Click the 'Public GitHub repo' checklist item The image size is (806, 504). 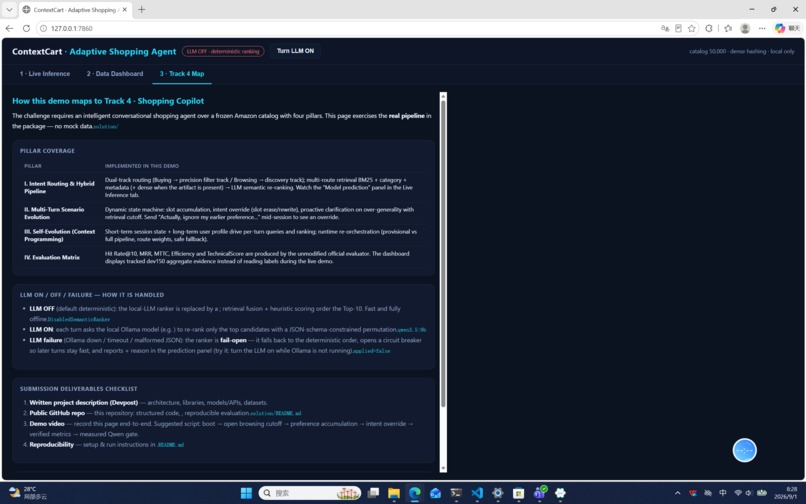pos(57,413)
